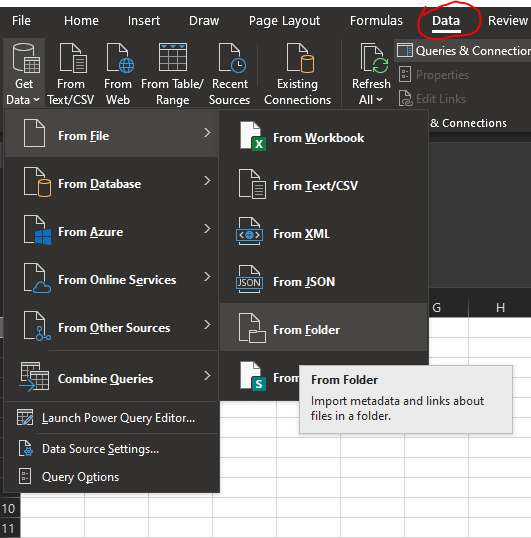
Task: Click the SharePoint file icon in submenu
Action: pyautogui.click(x=253, y=376)
